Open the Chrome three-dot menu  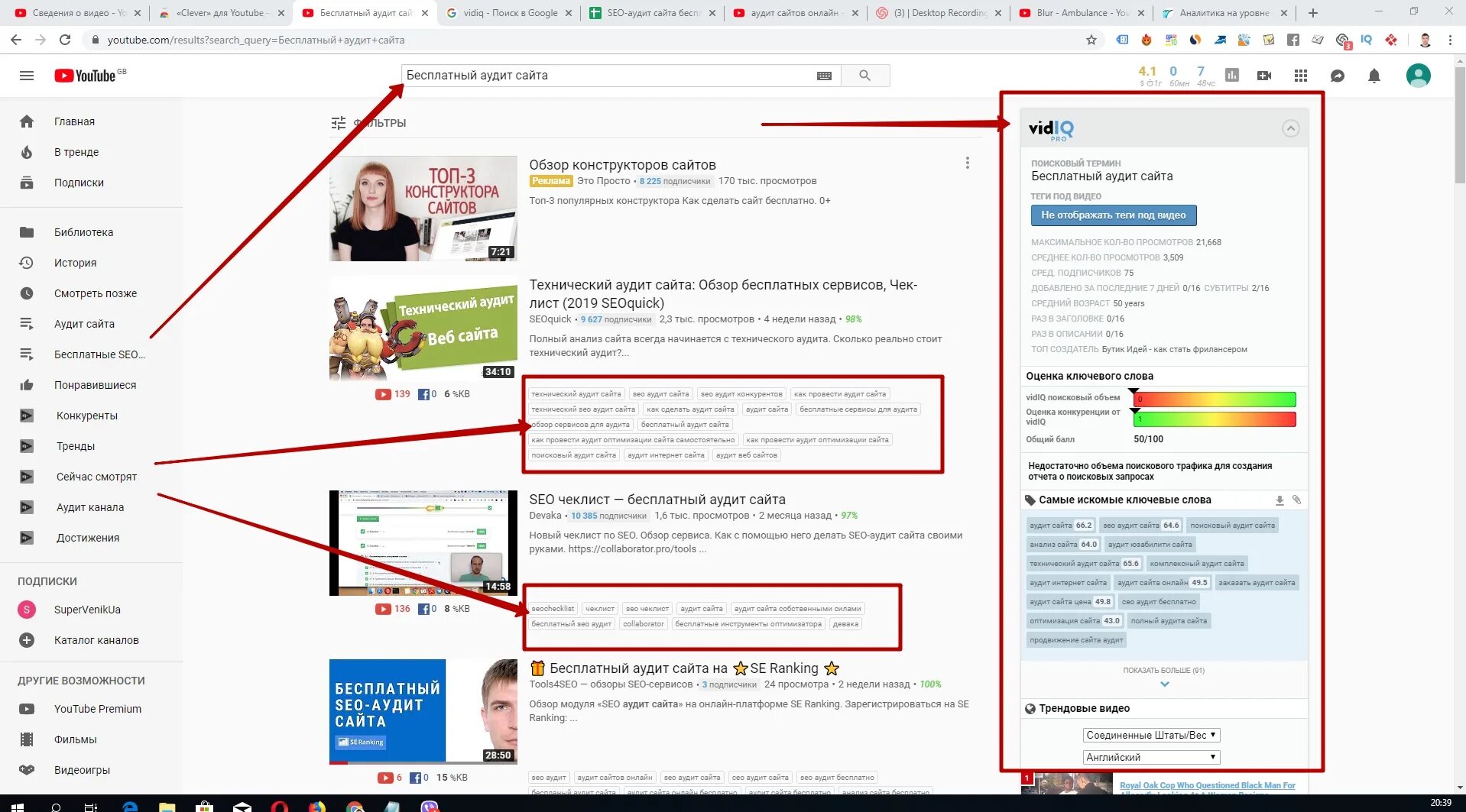coord(1450,40)
